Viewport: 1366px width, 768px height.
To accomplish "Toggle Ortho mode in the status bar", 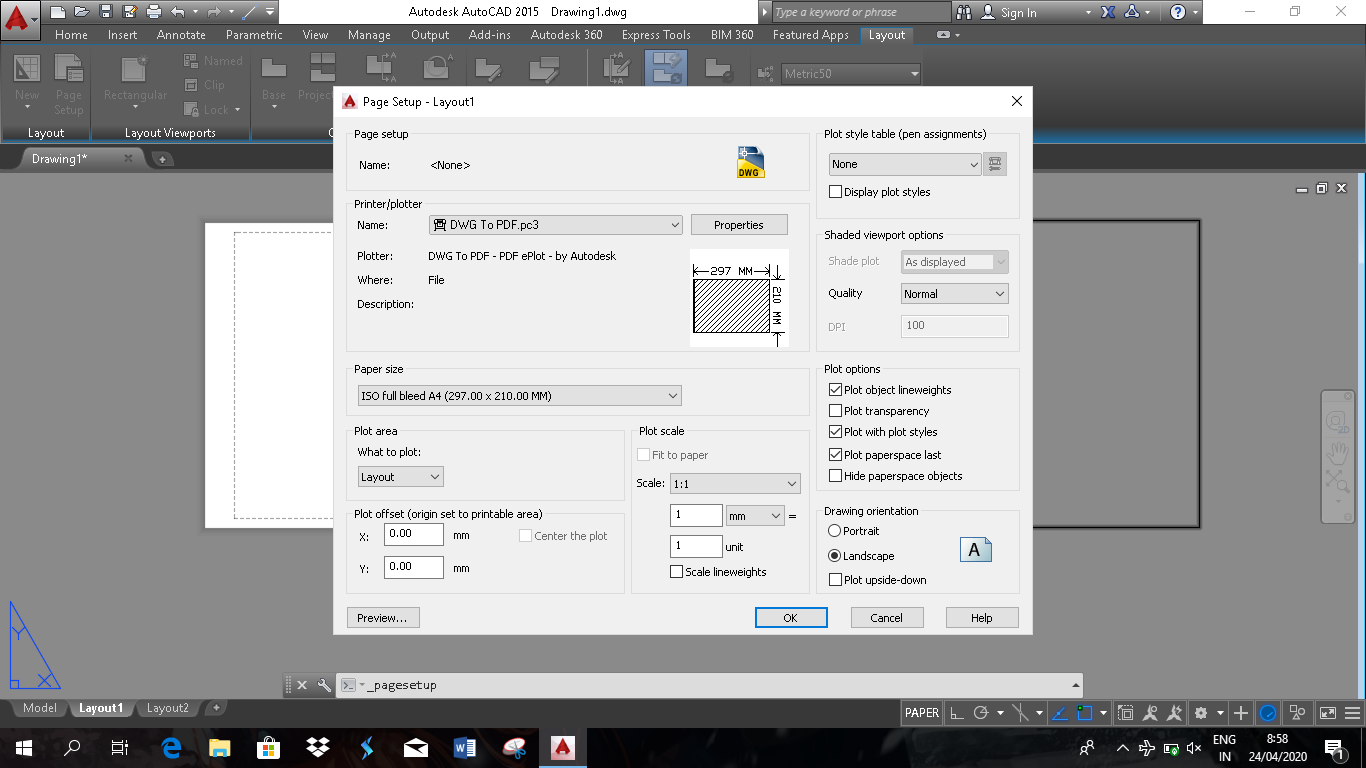I will click(x=956, y=712).
